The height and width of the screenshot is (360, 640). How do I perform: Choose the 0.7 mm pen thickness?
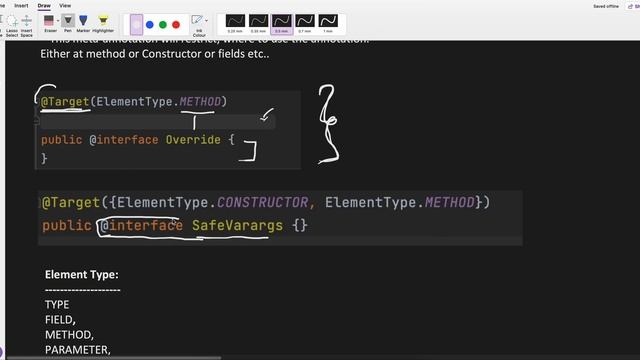(x=305, y=24)
